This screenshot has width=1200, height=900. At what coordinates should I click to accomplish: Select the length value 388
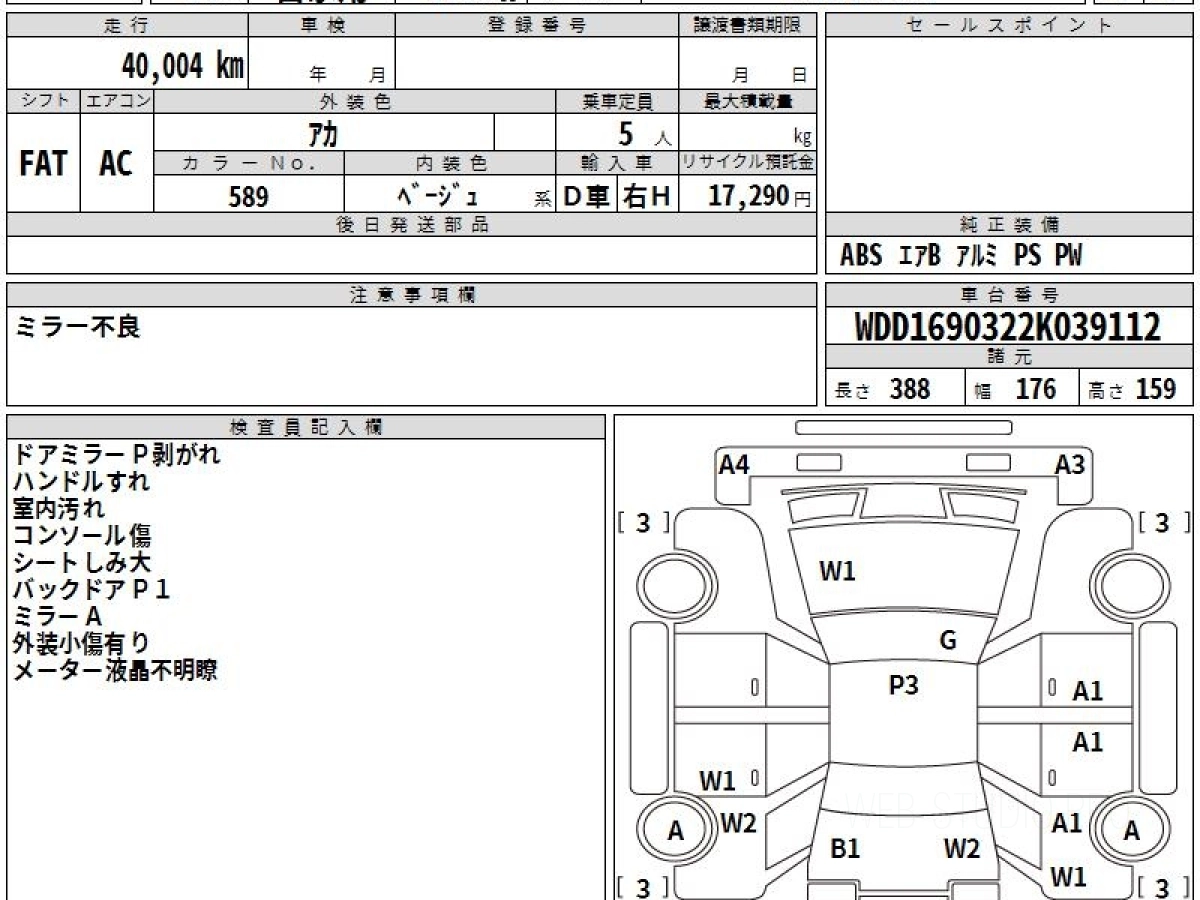910,389
